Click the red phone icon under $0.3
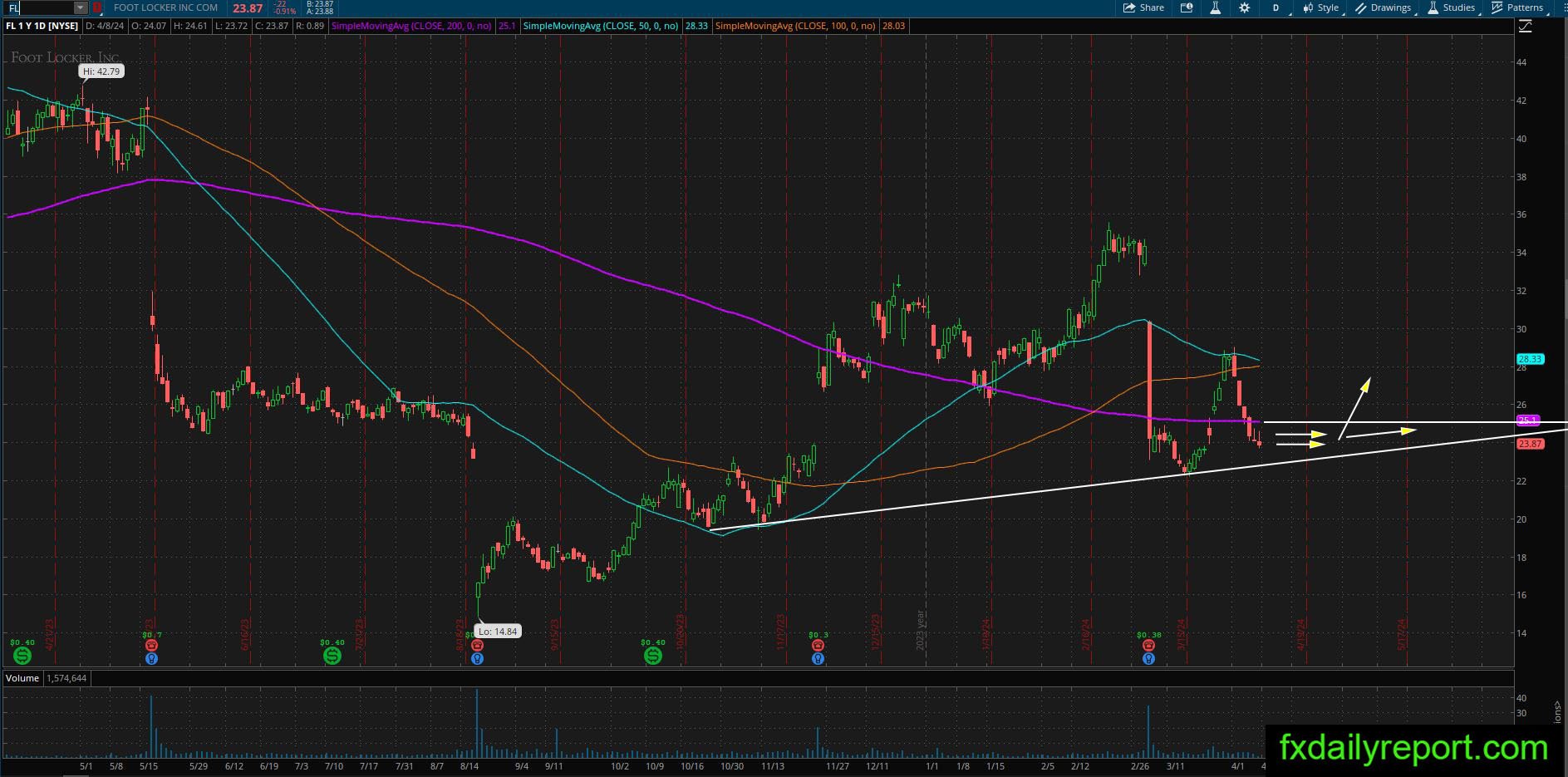This screenshot has width=1568, height=777. (x=818, y=645)
